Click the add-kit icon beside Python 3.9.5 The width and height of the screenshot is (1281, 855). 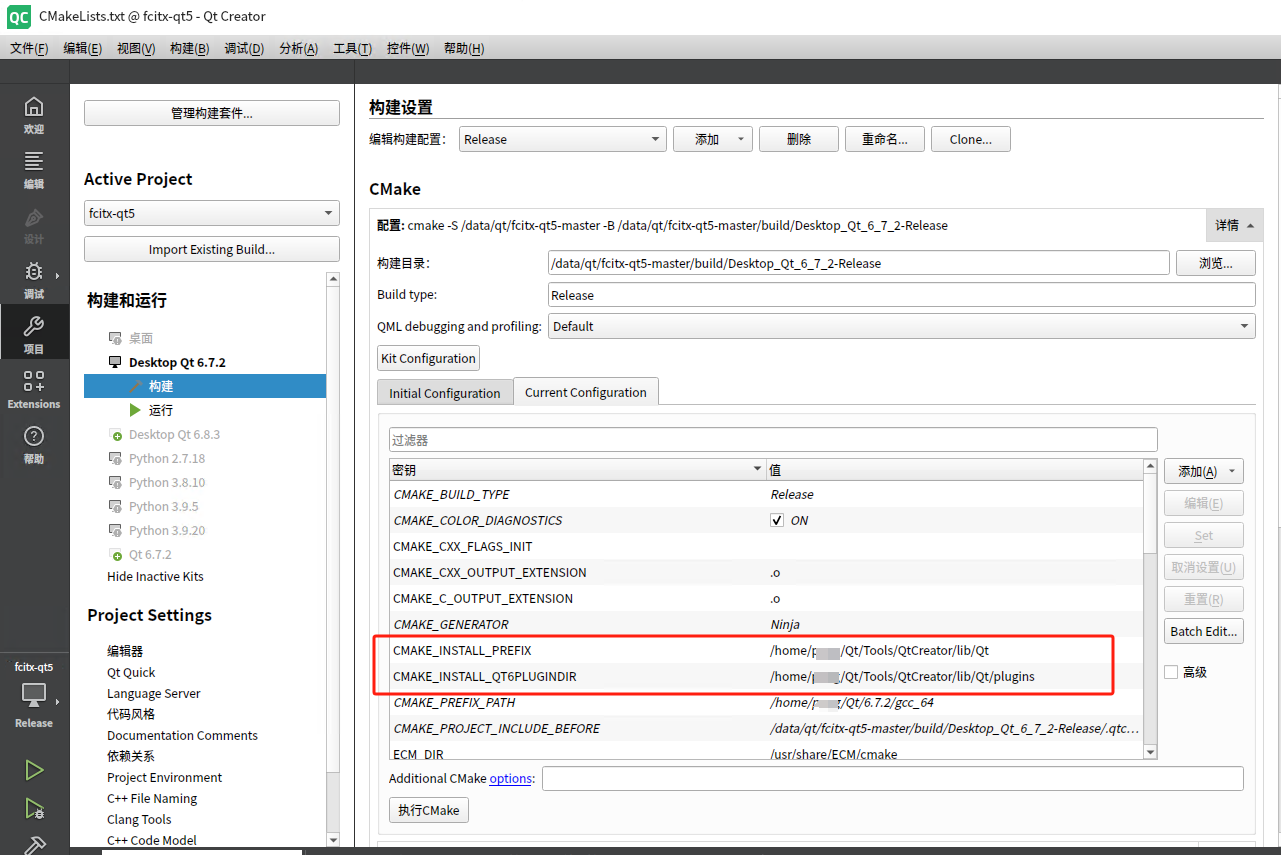tap(116, 507)
